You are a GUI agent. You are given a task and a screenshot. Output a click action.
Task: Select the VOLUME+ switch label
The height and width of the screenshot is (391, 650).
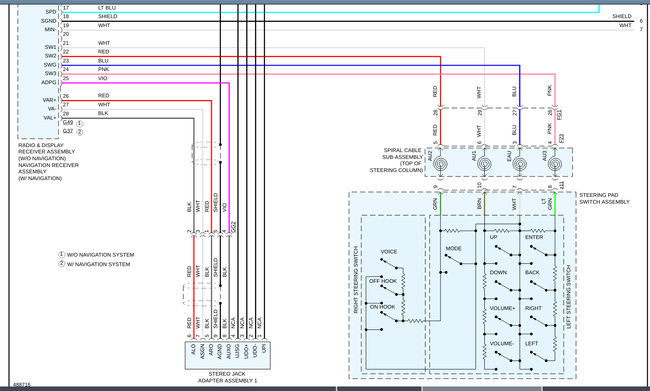[502, 308]
